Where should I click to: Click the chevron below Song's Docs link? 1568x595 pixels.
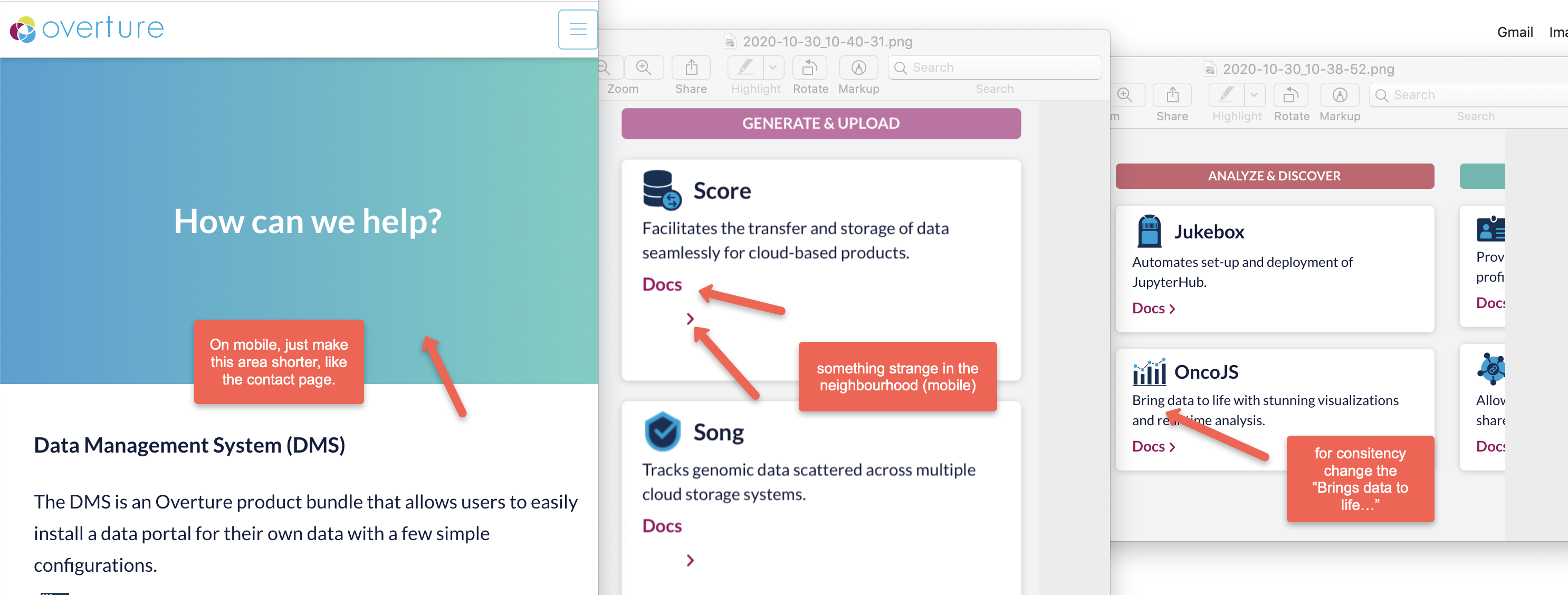coord(690,560)
